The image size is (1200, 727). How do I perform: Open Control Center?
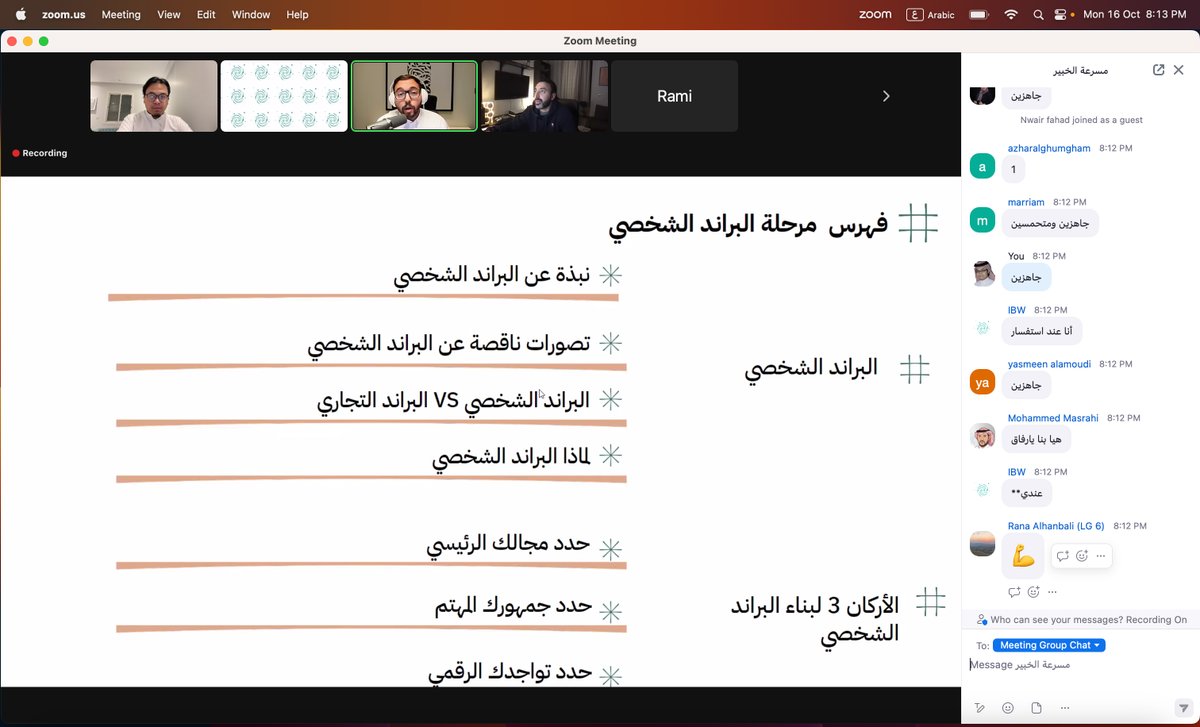click(1061, 14)
